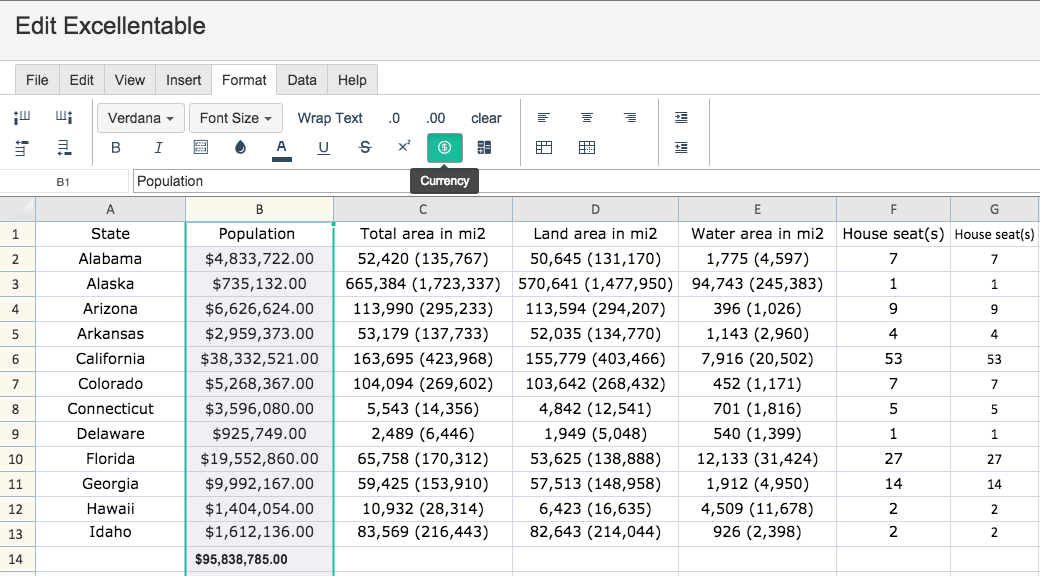Viewport: 1040px width, 576px height.
Task: Toggle underline formatting
Action: tap(323, 148)
